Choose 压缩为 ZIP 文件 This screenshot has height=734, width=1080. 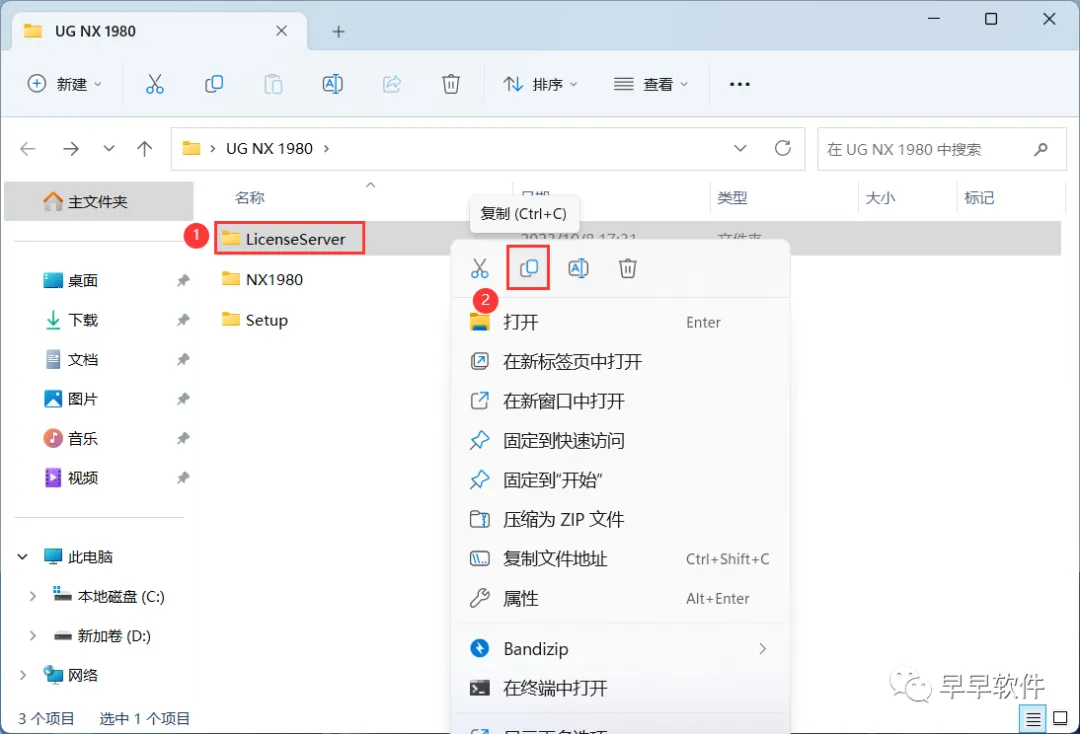620,519
